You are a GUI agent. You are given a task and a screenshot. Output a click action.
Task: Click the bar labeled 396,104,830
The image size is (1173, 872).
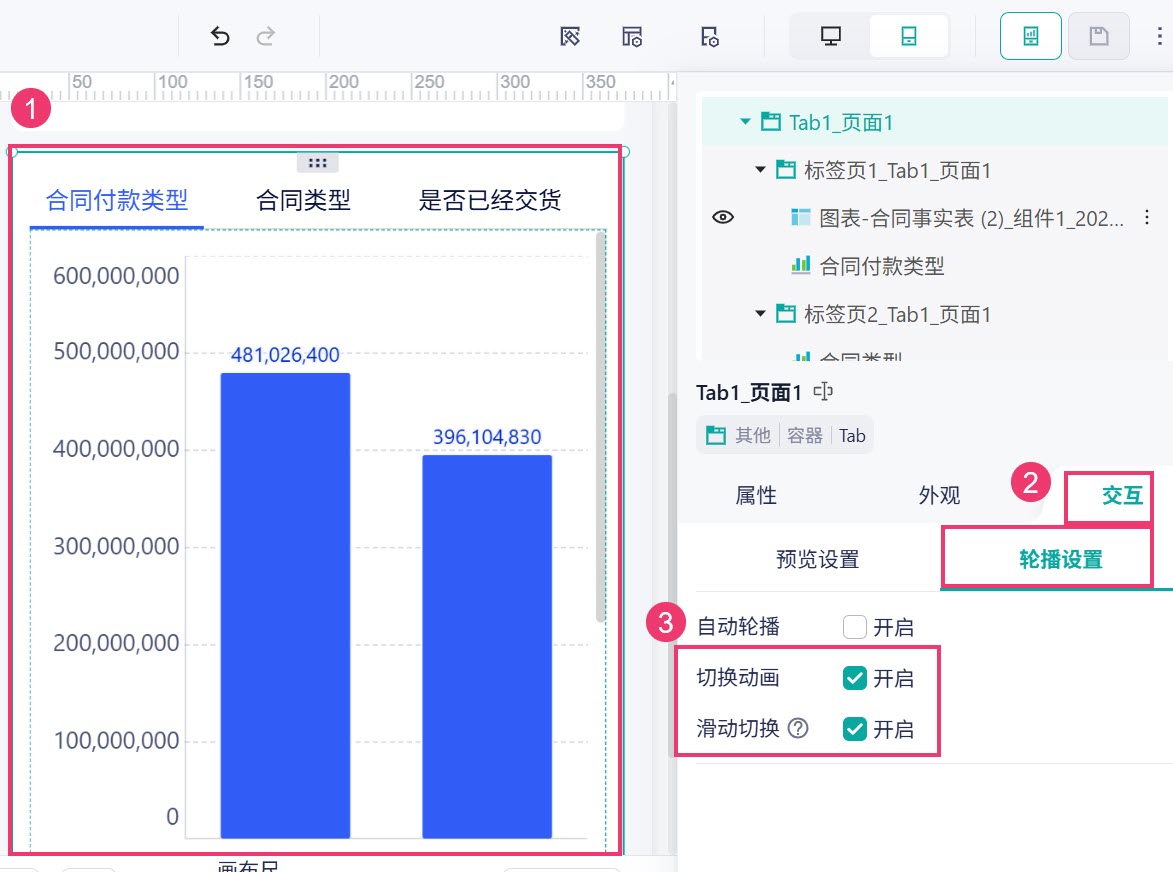487,646
